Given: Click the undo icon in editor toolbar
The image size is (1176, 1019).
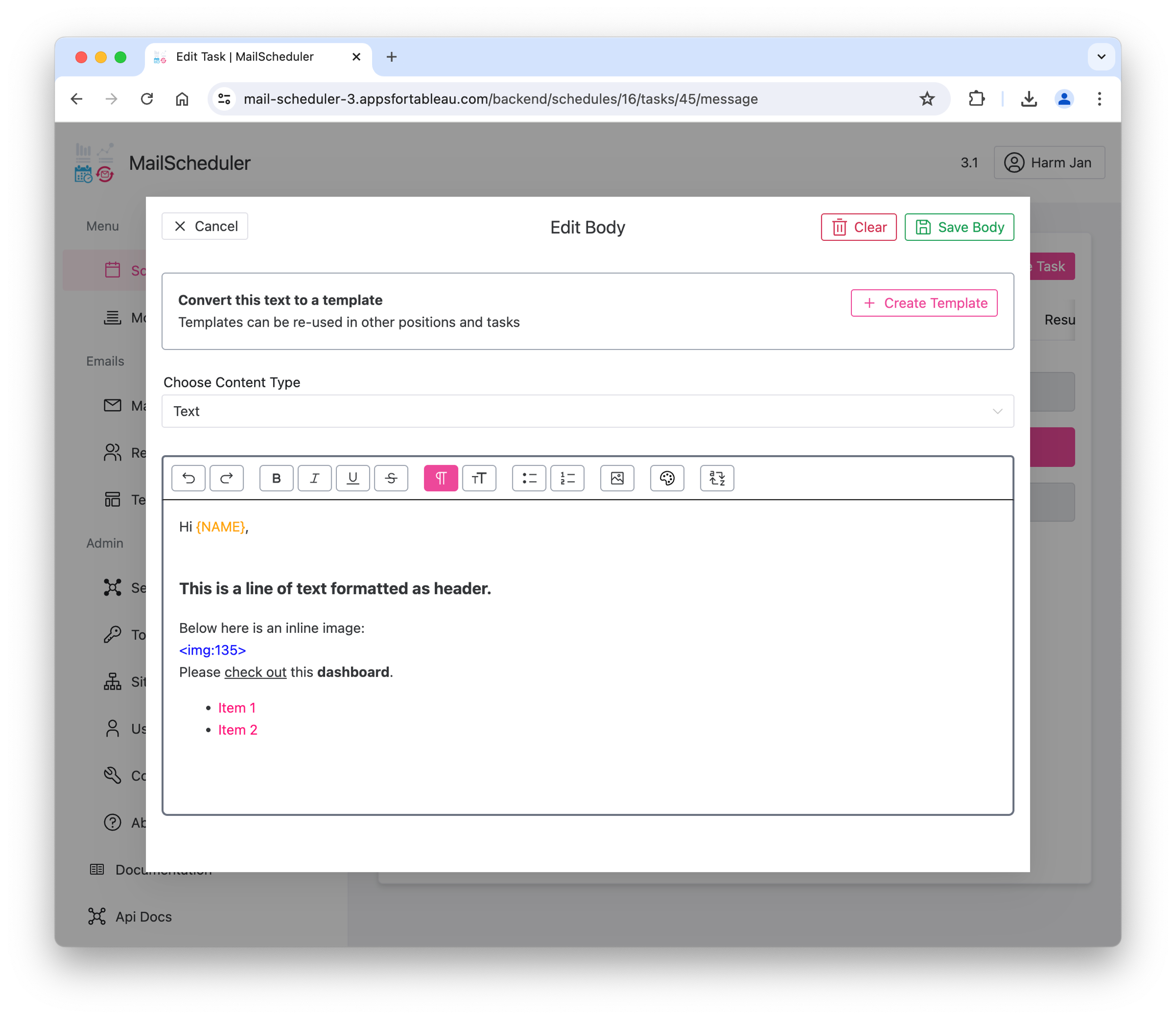Looking at the screenshot, I should [188, 478].
